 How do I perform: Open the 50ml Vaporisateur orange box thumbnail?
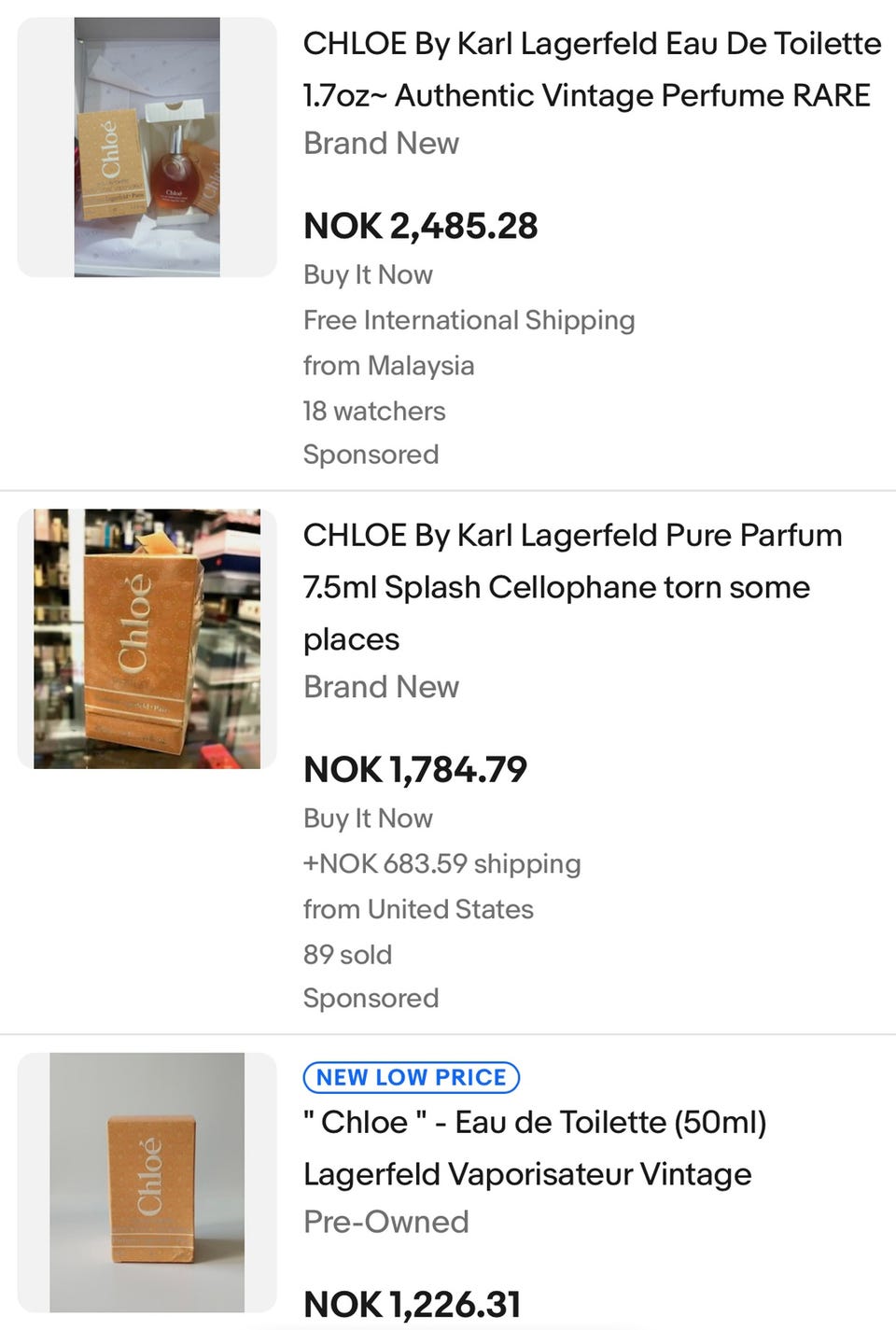pos(147,1183)
